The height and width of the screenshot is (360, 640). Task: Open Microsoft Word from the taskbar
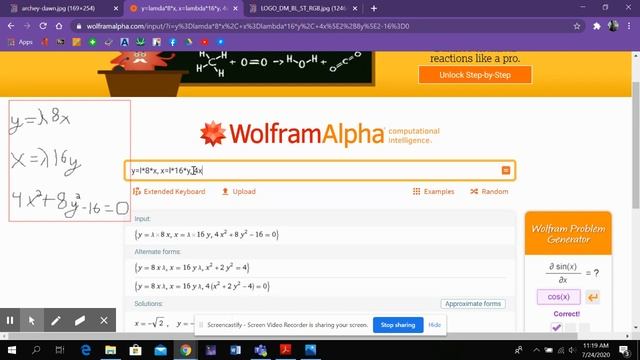point(236,350)
